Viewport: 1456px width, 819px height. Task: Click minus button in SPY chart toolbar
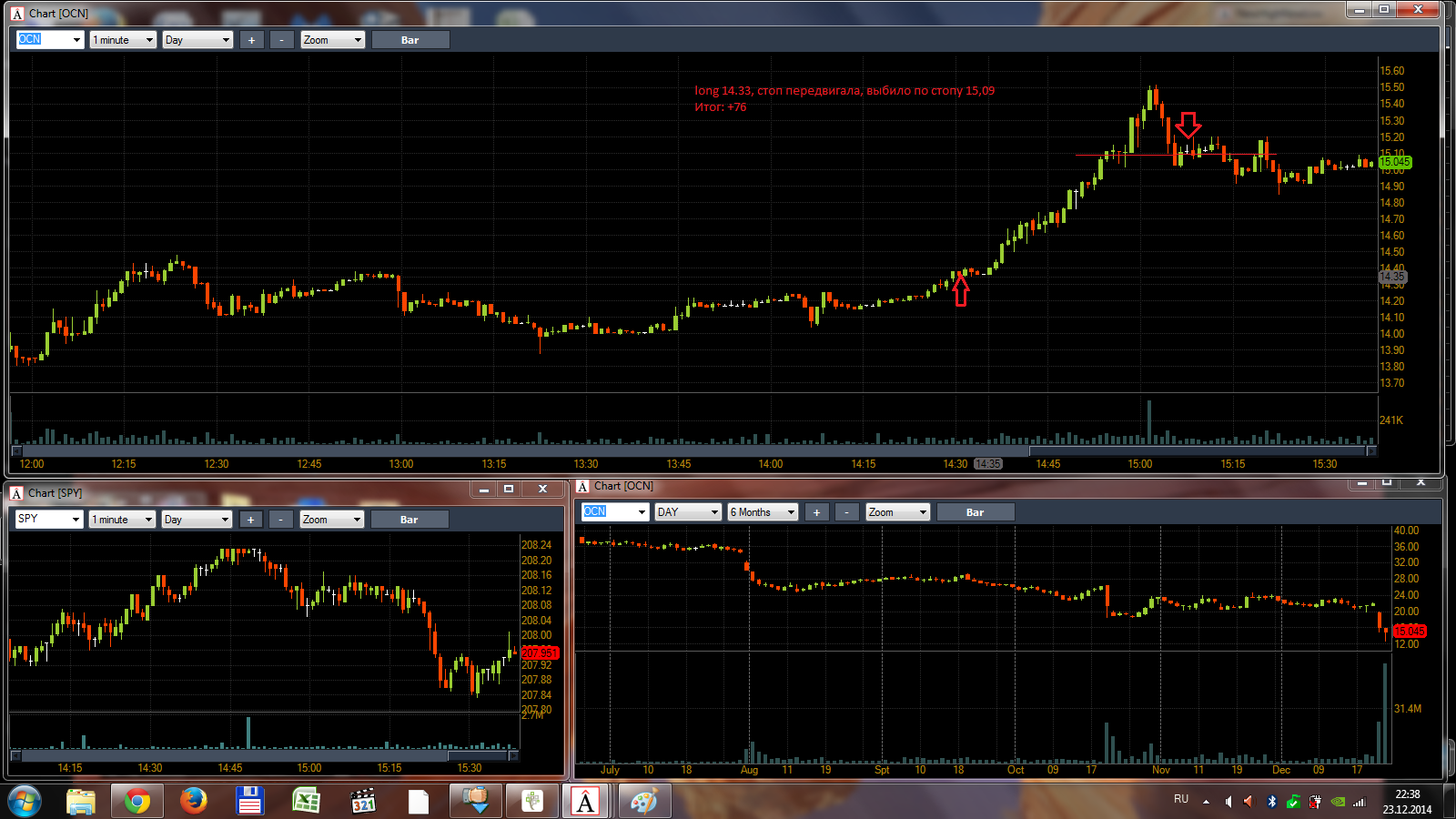(281, 520)
